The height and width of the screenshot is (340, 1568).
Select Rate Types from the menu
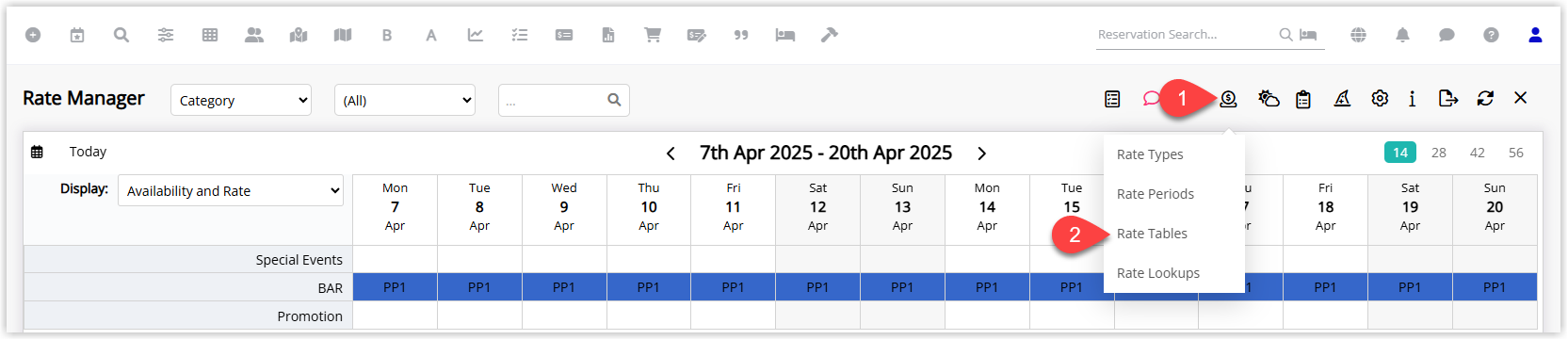coord(1150,154)
